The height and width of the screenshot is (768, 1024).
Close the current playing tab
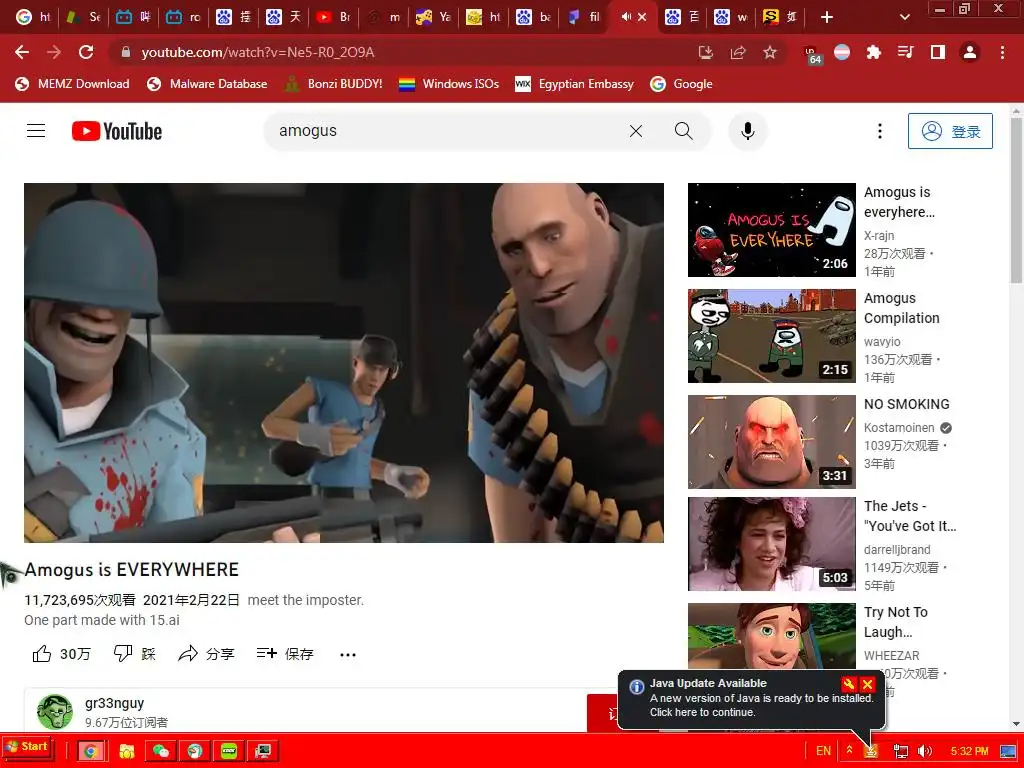click(642, 17)
